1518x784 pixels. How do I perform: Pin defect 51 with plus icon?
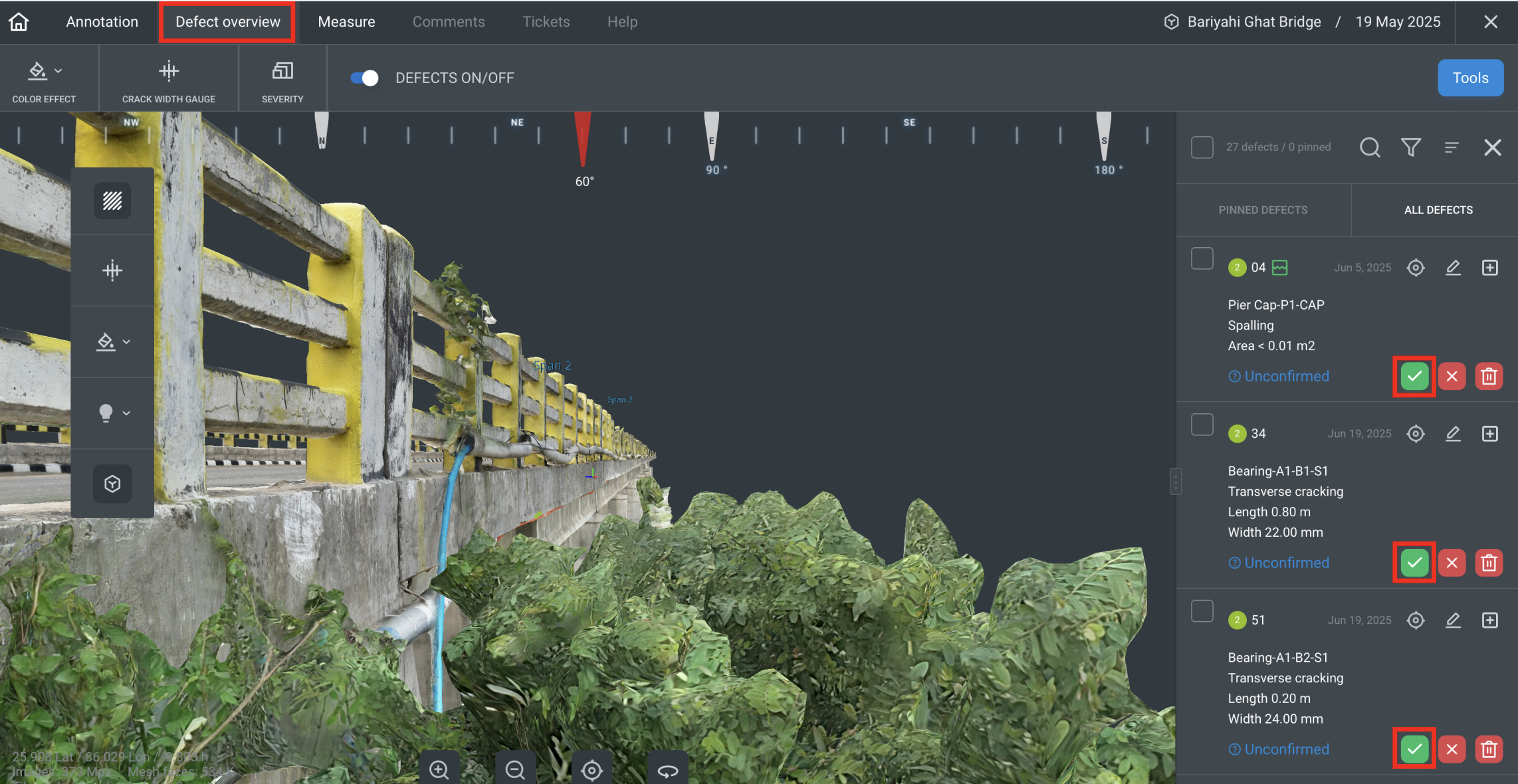[1490, 620]
